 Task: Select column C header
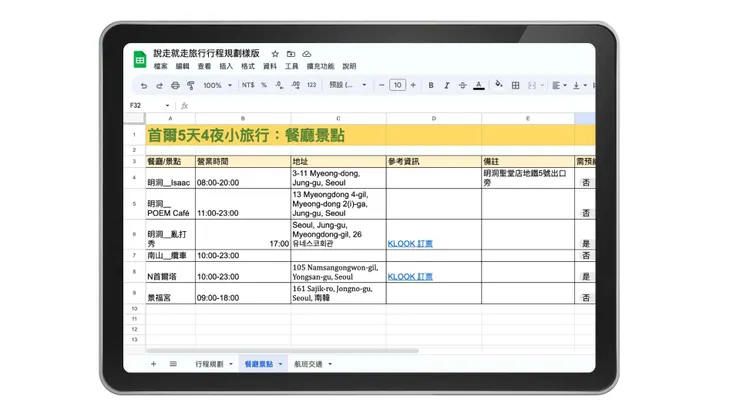tap(338, 119)
